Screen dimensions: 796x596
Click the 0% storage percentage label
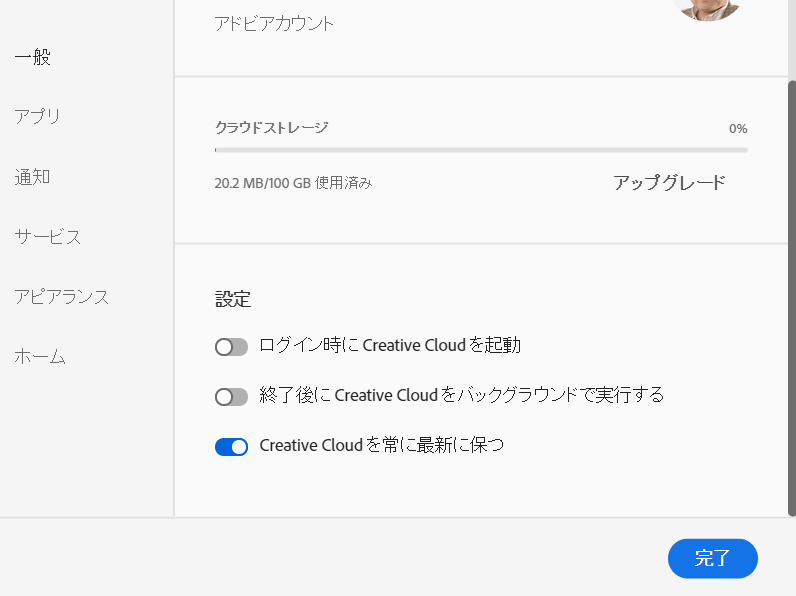pos(738,129)
